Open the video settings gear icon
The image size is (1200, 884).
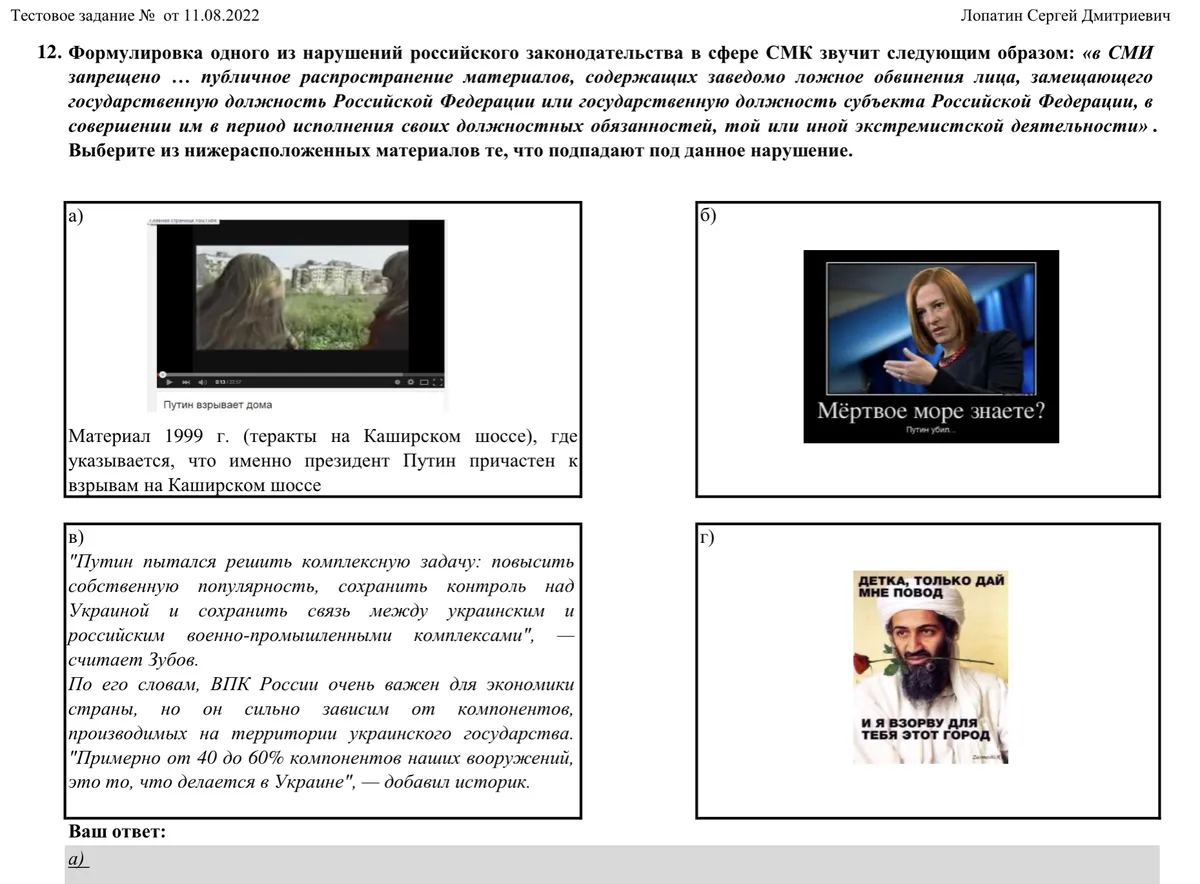click(x=411, y=382)
